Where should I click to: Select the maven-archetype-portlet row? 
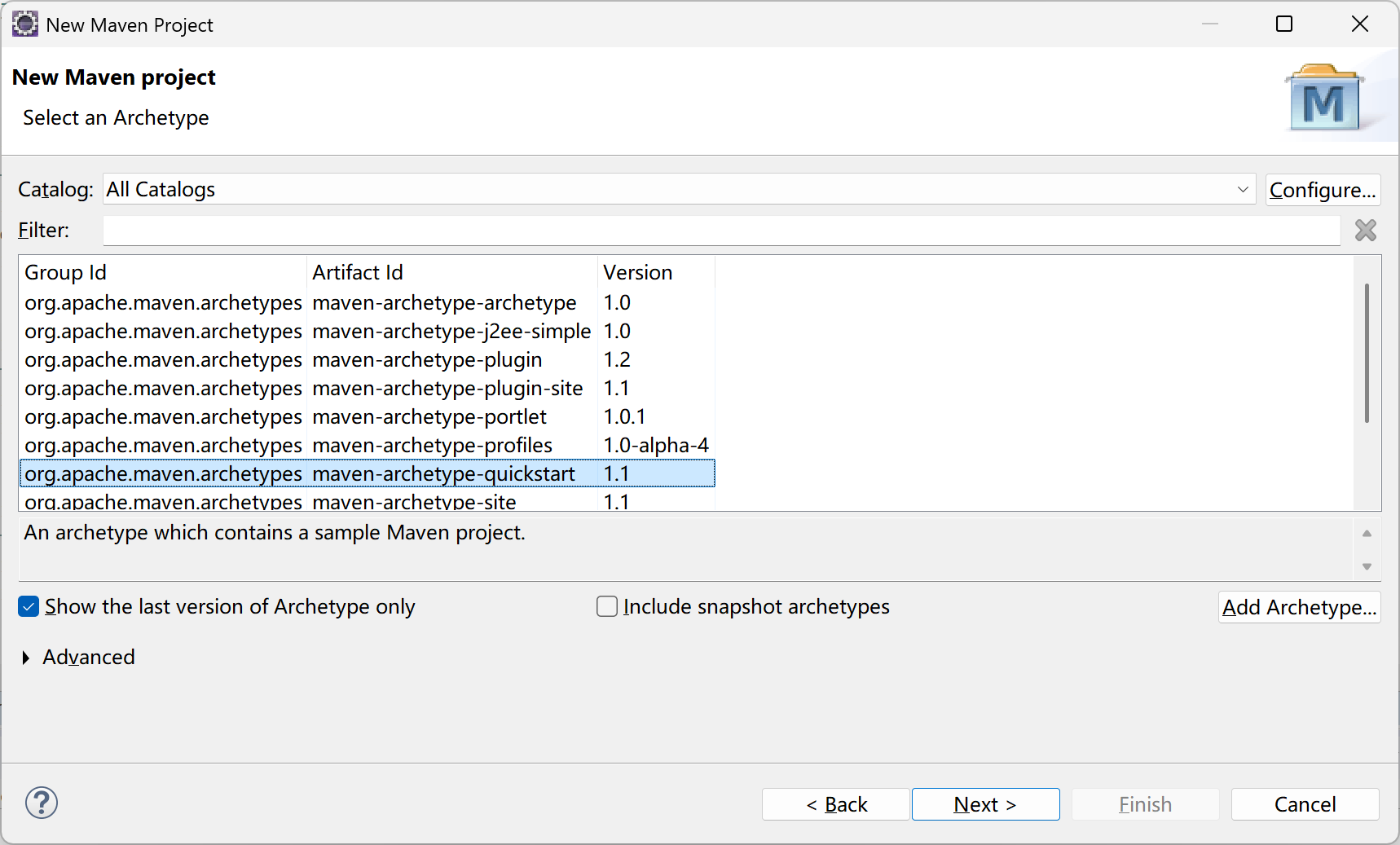(x=367, y=416)
